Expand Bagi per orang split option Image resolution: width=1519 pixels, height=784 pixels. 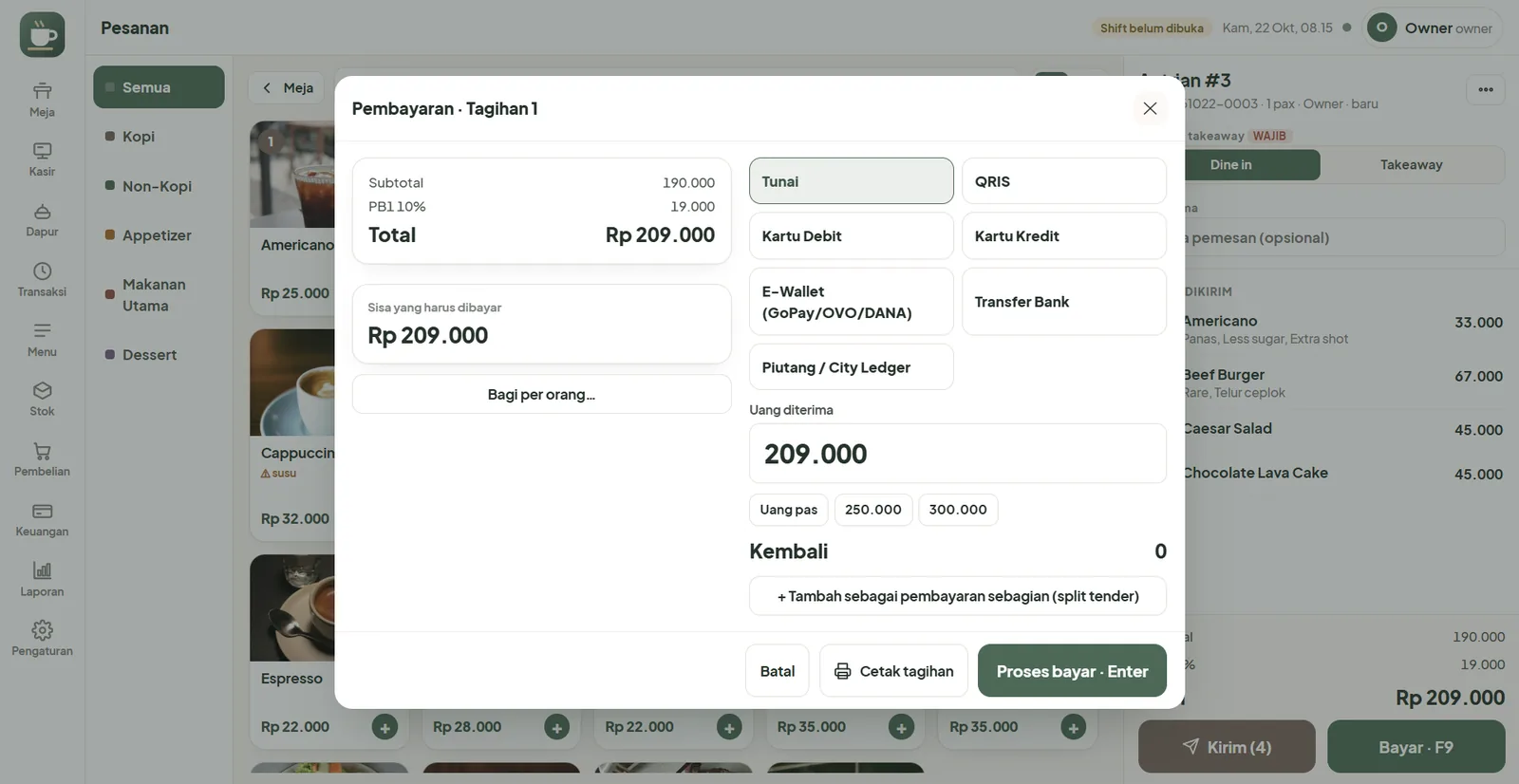coord(542,395)
